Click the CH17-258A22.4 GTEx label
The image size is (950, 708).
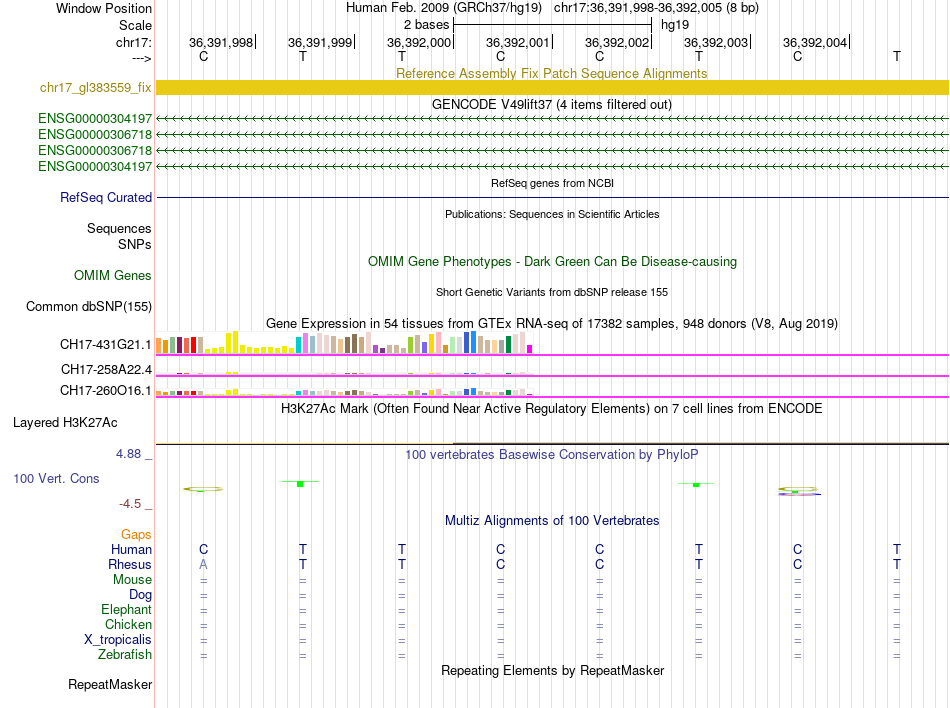tap(106, 369)
